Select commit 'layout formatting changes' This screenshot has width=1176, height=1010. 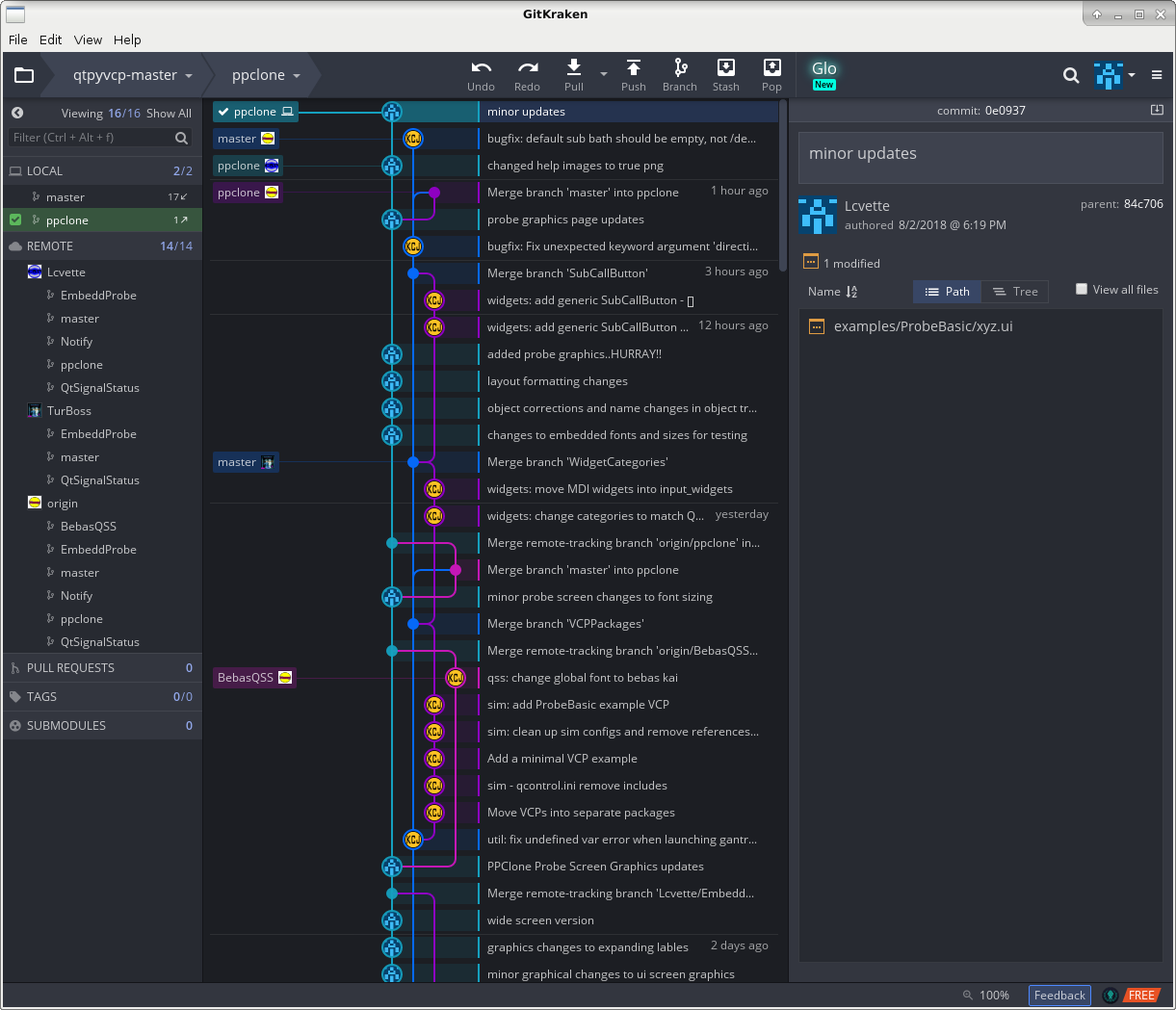click(x=558, y=381)
